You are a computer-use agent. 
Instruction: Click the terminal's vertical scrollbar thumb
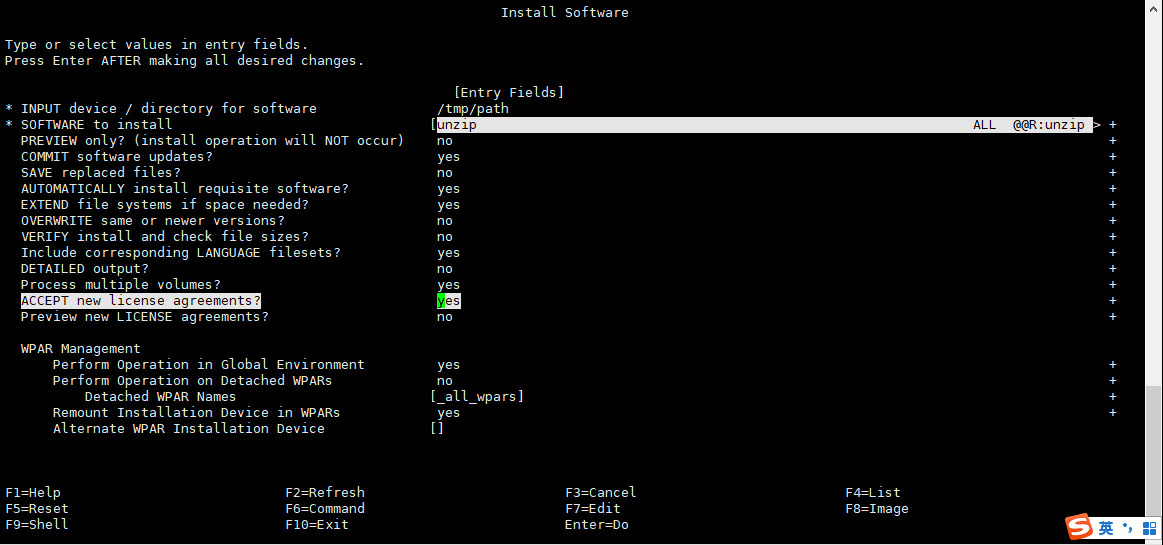(x=1153, y=449)
